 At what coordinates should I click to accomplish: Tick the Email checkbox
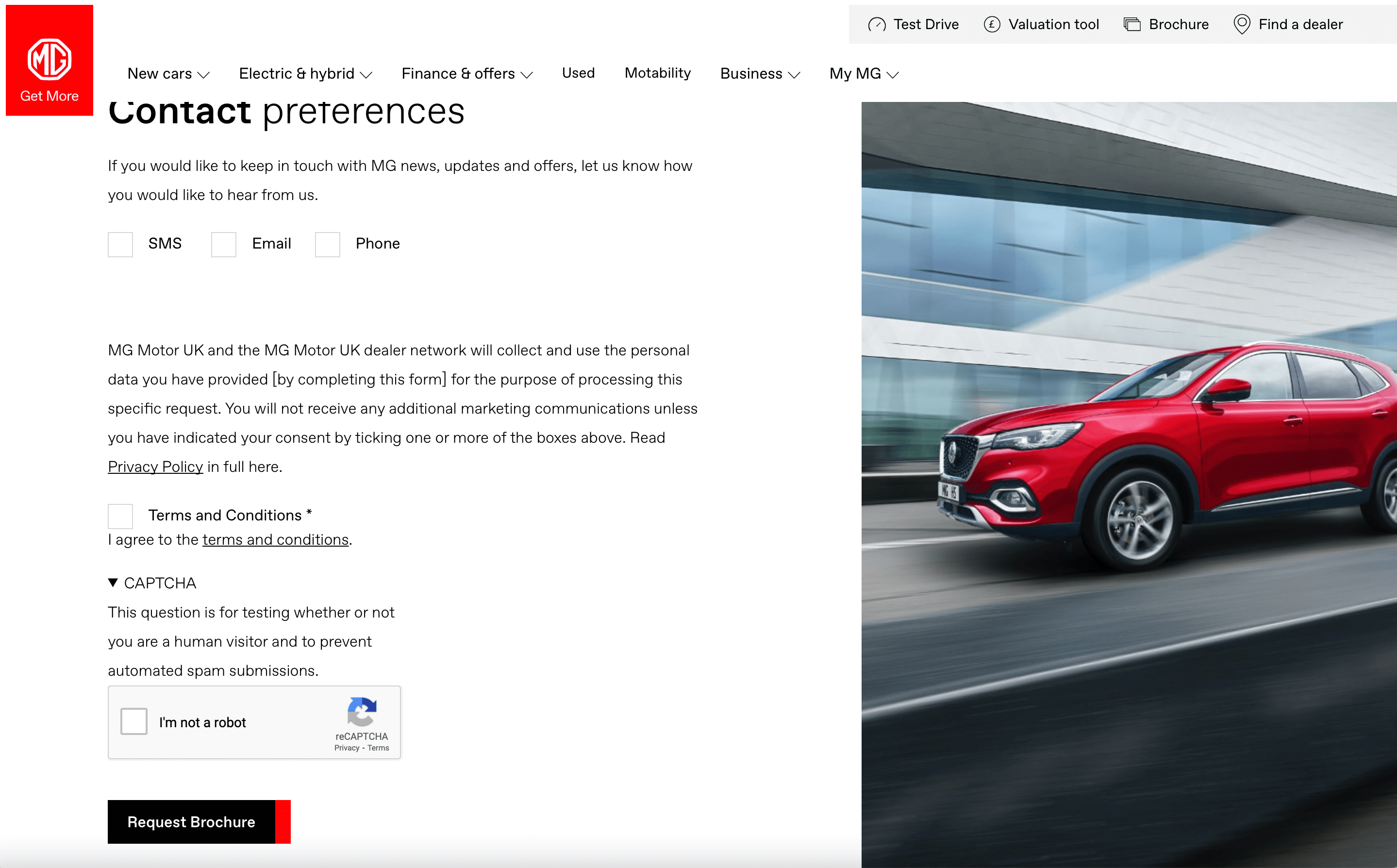(224, 245)
